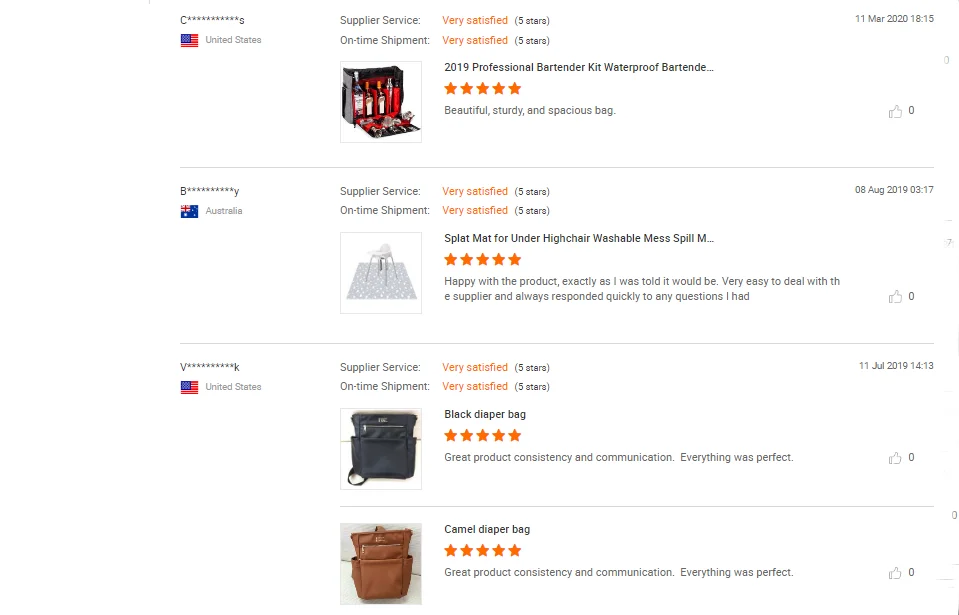Click the Splat Mat five-star rating
959x615 pixels.
pyautogui.click(x=483, y=260)
